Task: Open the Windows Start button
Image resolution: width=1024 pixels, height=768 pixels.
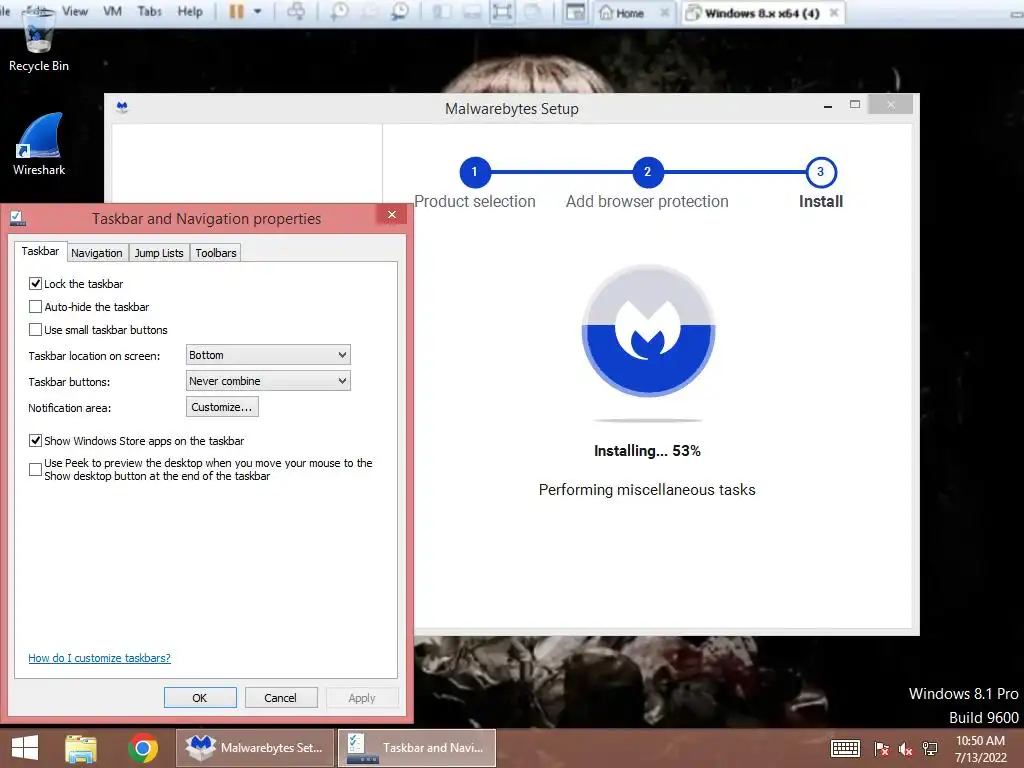Action: click(25, 748)
